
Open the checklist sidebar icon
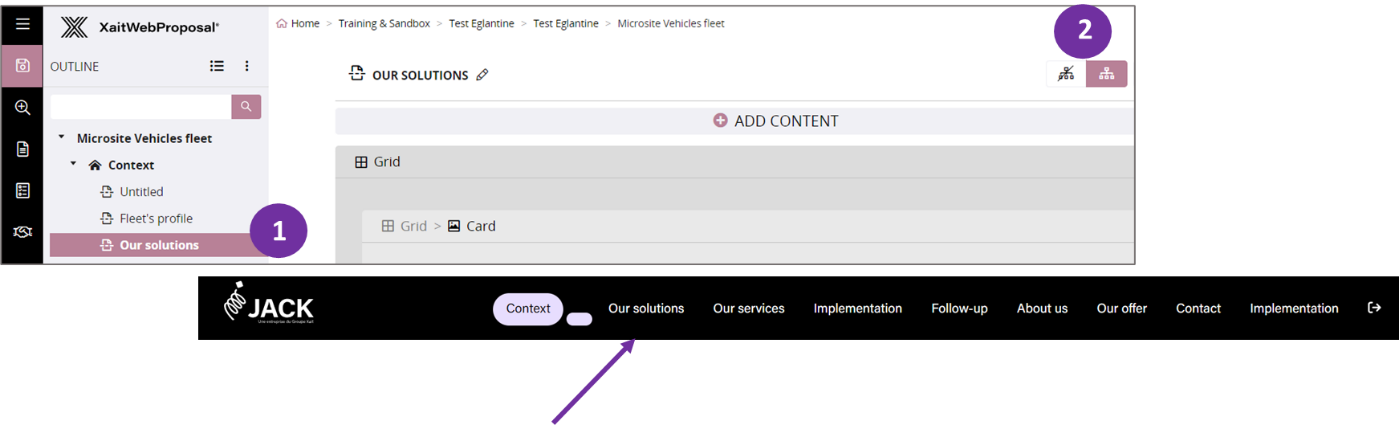22,190
